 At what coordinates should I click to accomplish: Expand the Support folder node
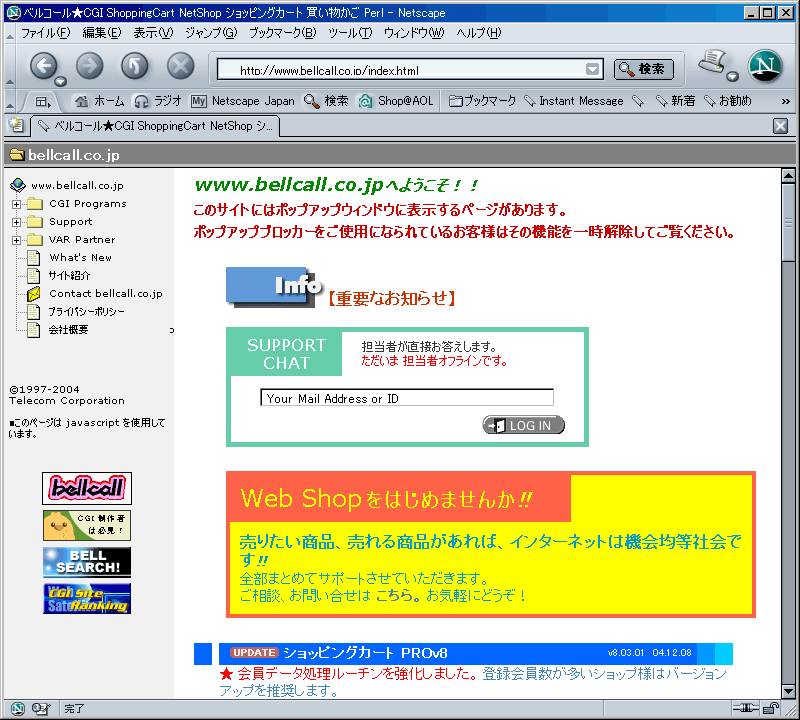click(x=16, y=222)
